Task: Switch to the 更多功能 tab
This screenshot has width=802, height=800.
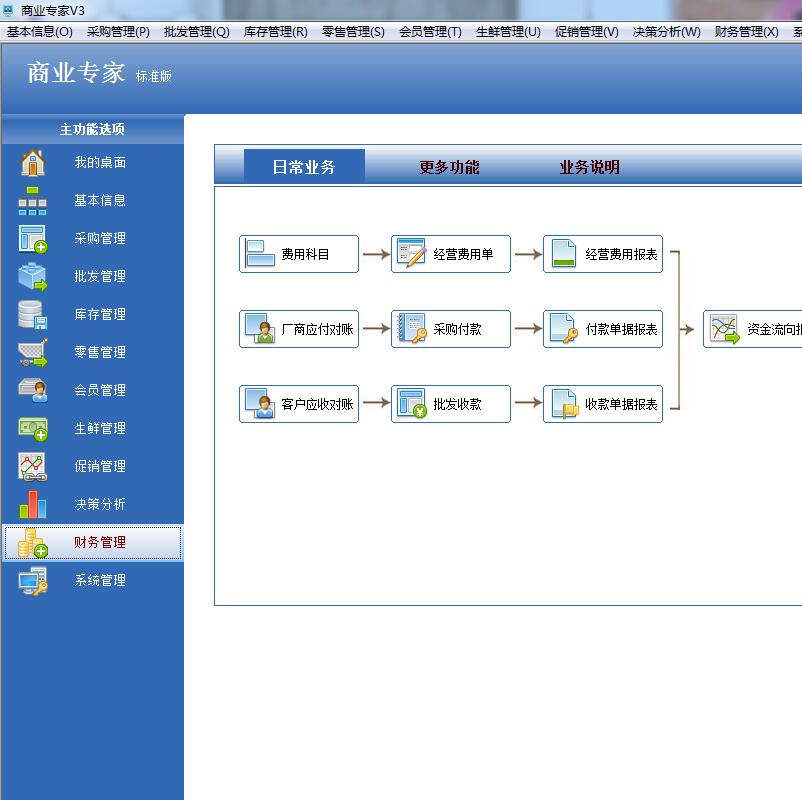Action: coord(450,167)
